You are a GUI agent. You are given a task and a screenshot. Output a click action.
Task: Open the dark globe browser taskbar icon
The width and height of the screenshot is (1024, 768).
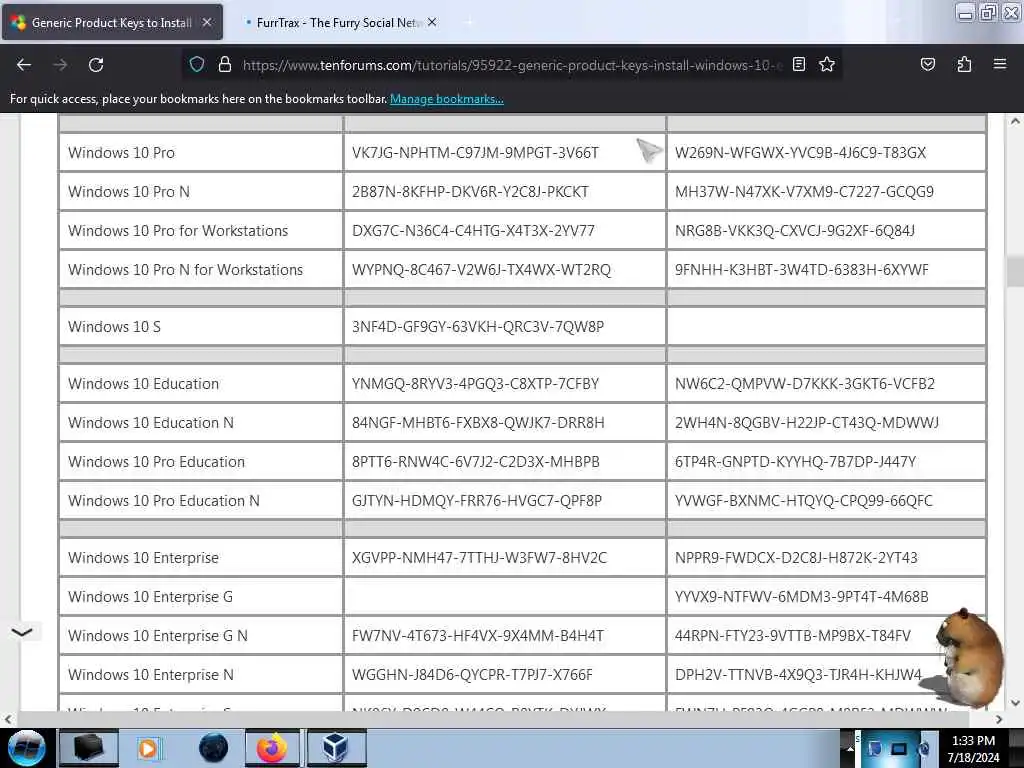(213, 748)
